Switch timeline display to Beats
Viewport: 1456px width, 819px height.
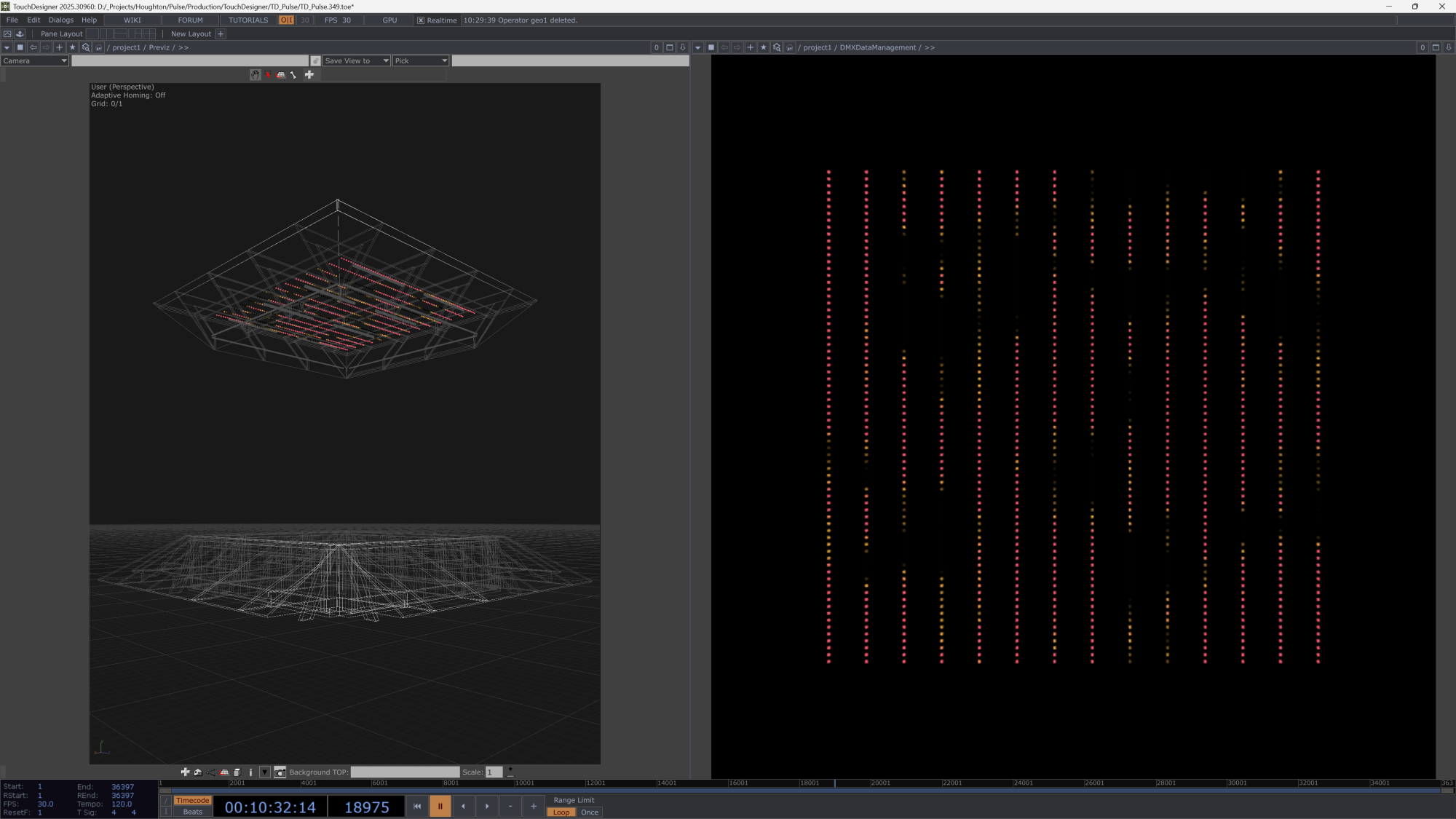point(192,812)
